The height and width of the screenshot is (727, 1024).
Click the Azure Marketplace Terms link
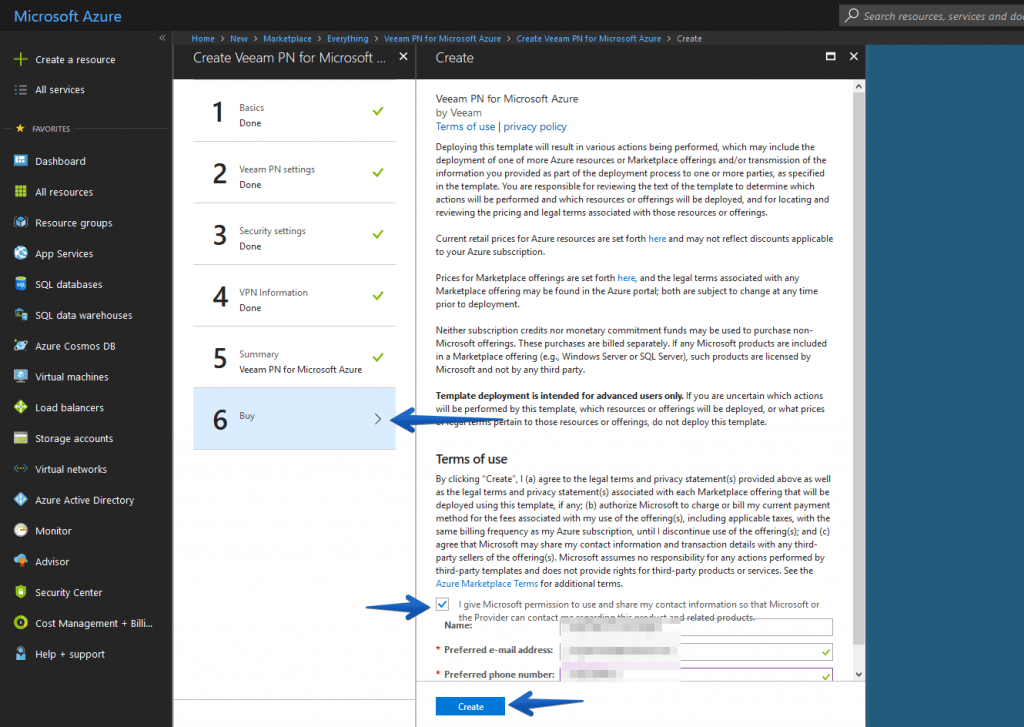coord(487,583)
